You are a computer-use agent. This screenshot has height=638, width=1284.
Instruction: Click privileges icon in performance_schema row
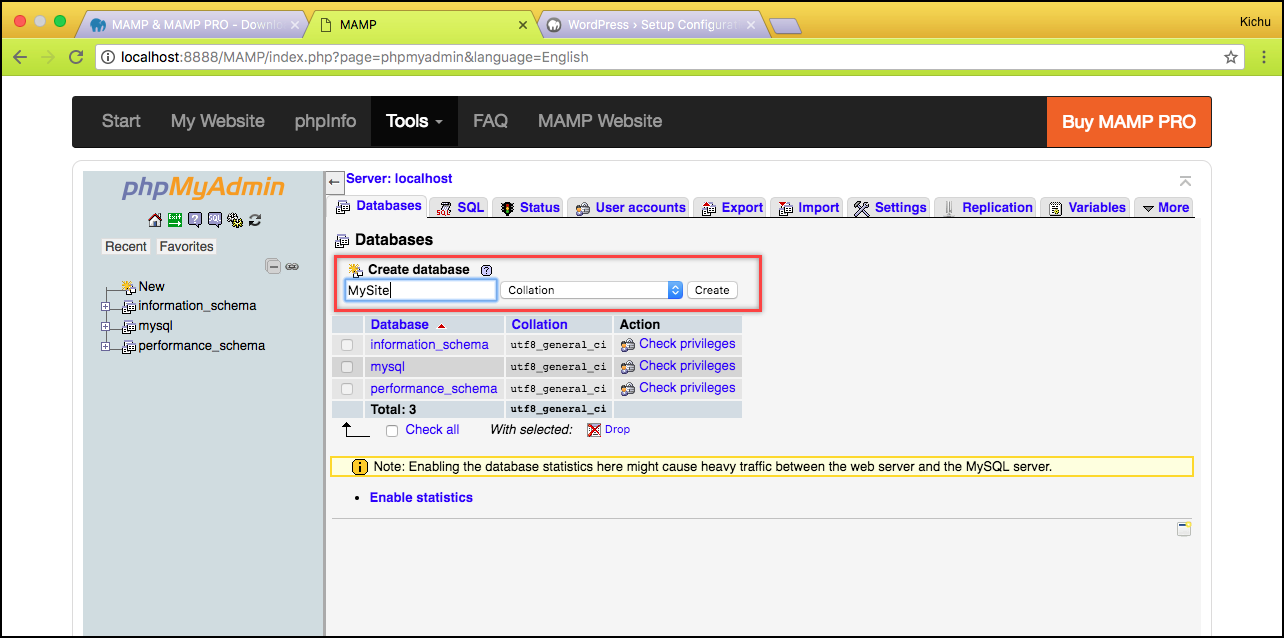628,388
